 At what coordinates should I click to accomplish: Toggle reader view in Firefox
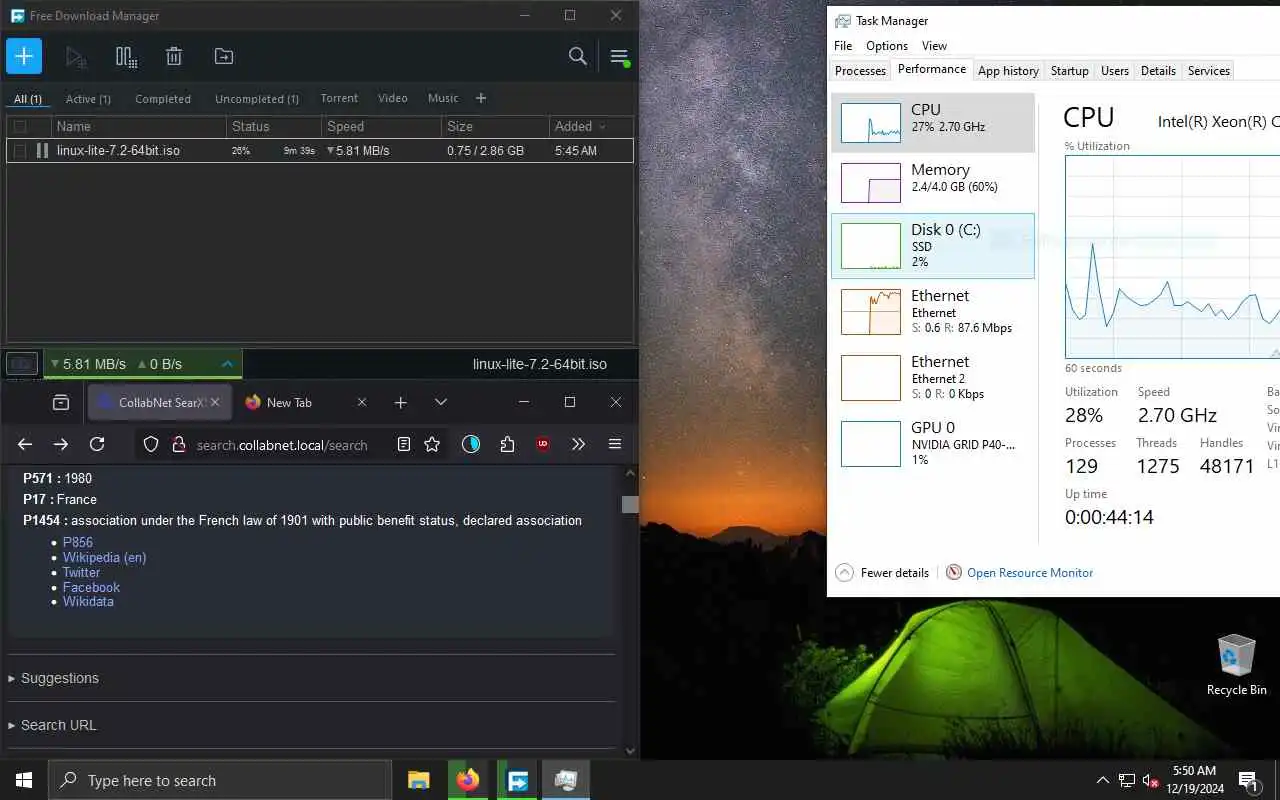(x=404, y=444)
